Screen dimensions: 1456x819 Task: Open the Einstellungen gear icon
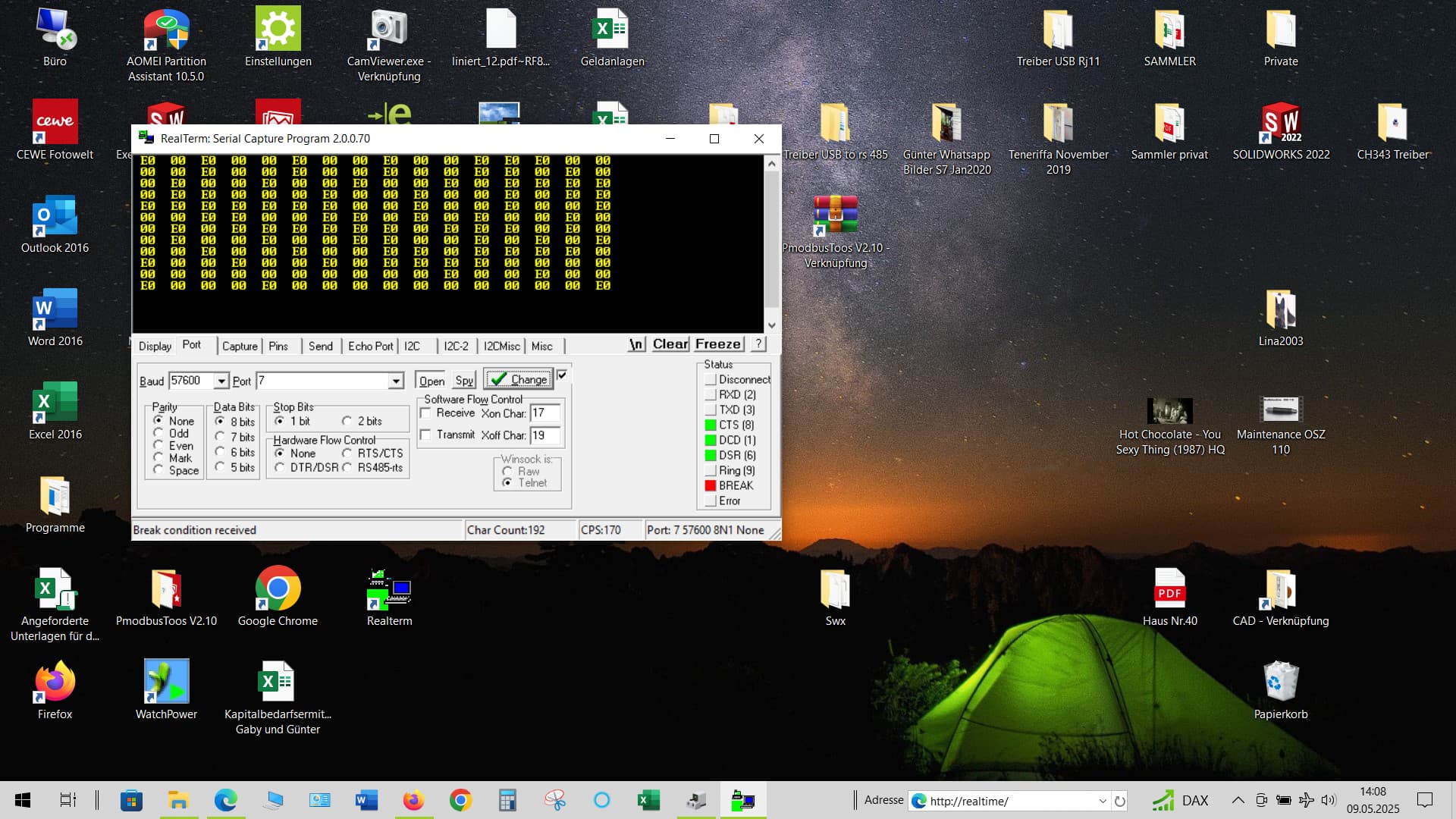(278, 36)
